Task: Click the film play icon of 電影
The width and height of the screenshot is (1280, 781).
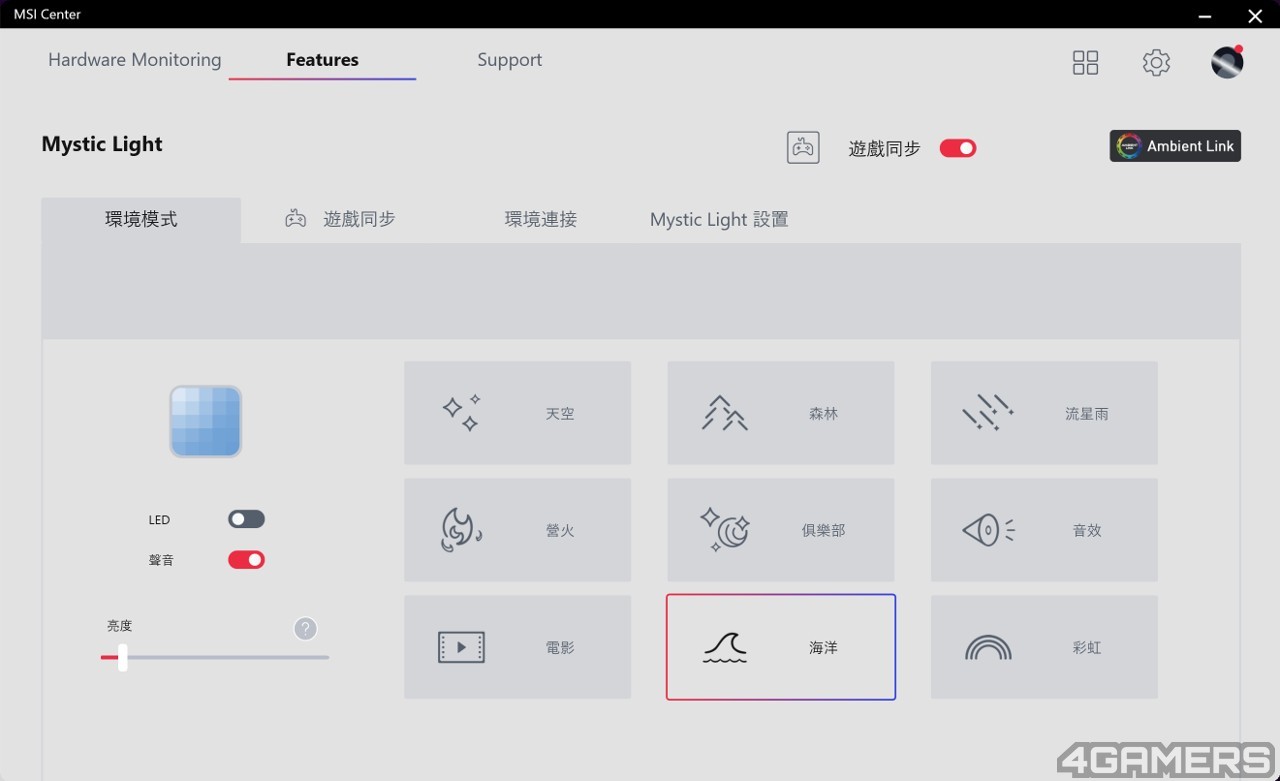Action: coord(462,647)
